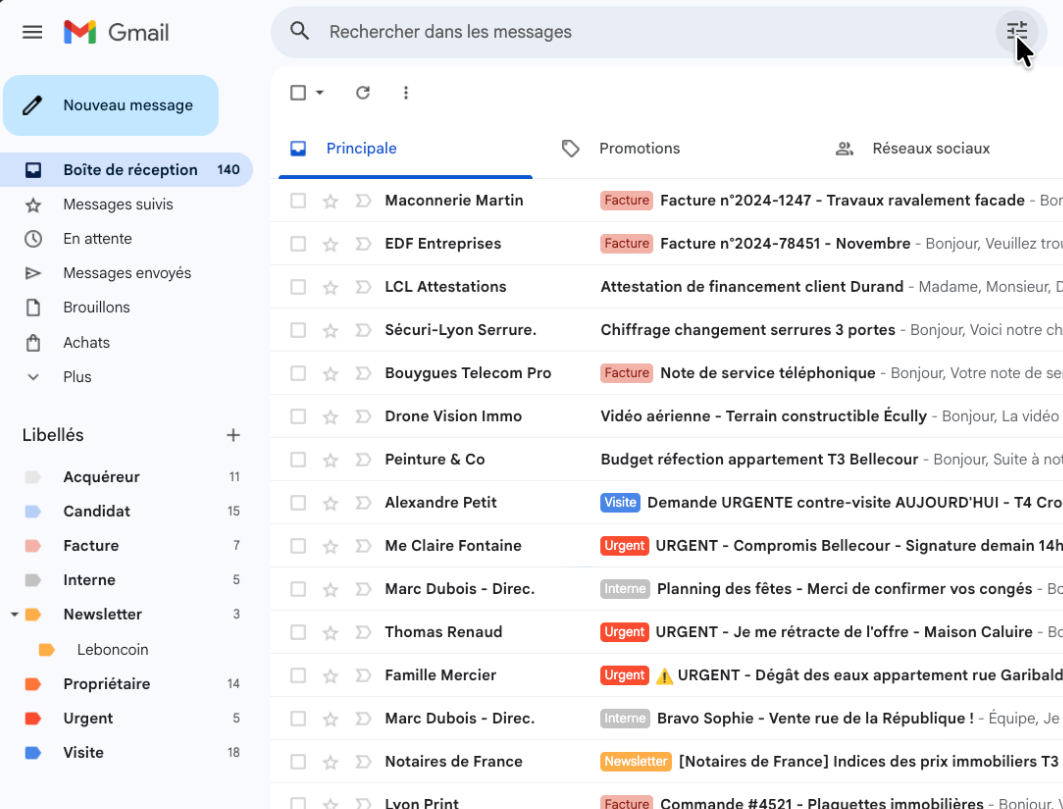Star the Alexandre Petit email
The height and width of the screenshot is (809, 1063).
330,503
